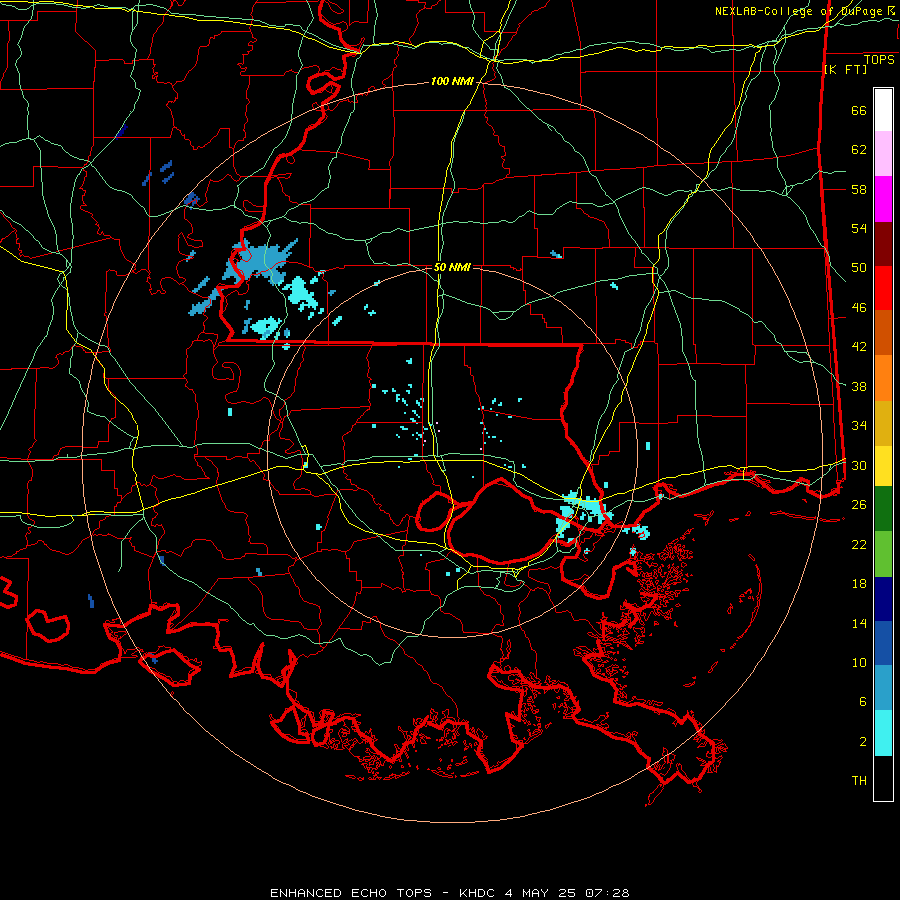Click the light pink legend swatch
This screenshot has height=900, width=900.
click(x=883, y=154)
